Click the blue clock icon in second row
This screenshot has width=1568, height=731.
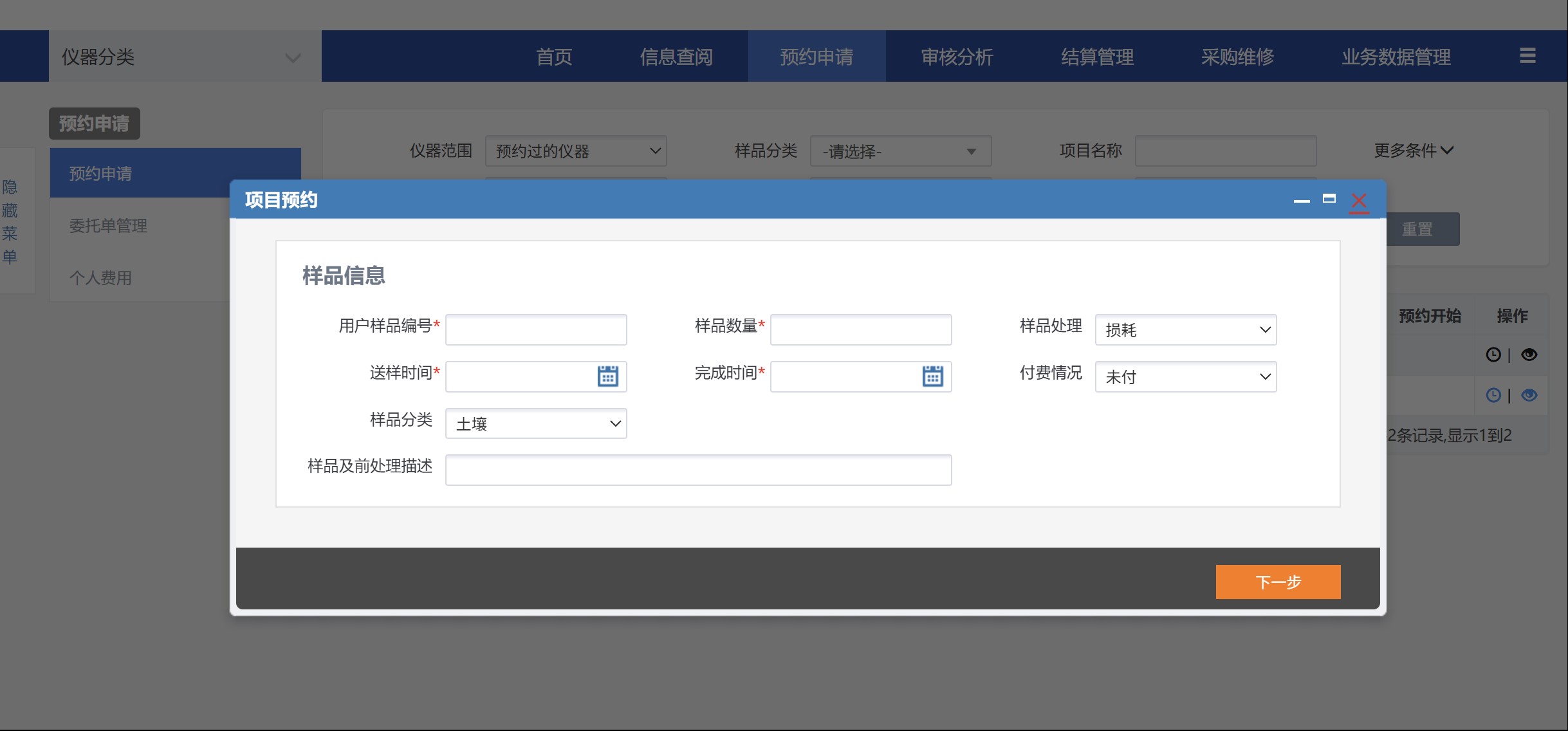[x=1493, y=395]
